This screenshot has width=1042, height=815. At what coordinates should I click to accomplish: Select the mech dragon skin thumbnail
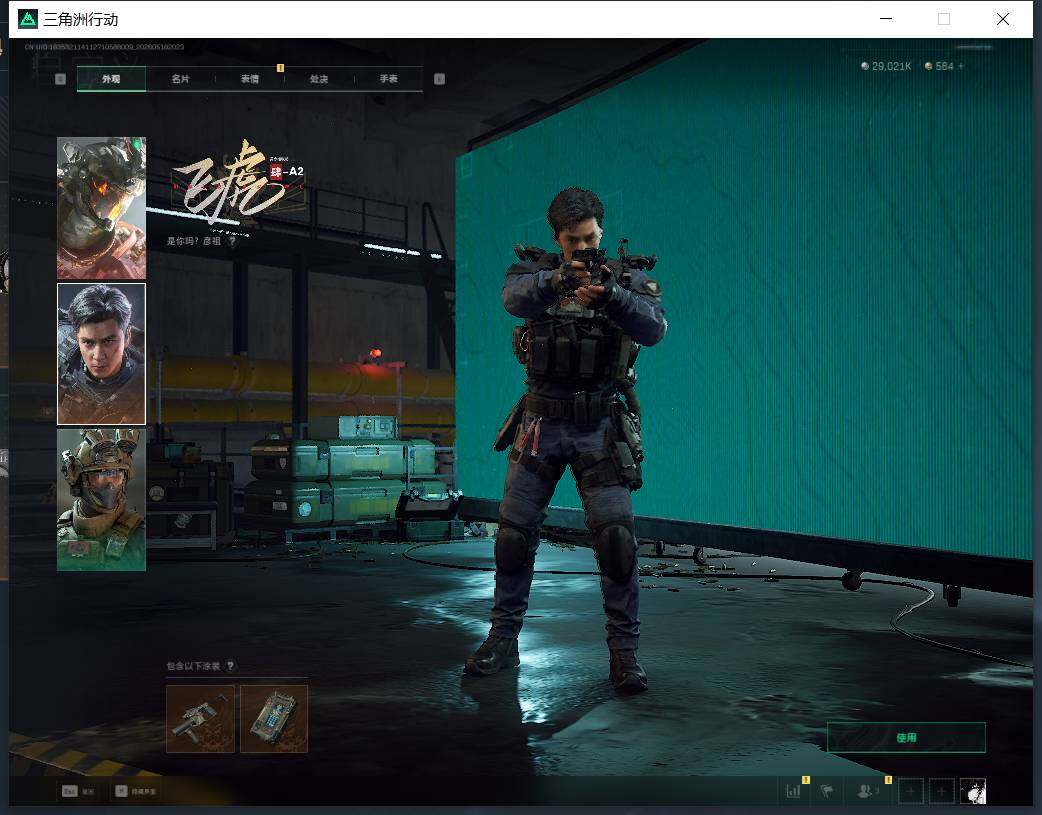coord(101,207)
